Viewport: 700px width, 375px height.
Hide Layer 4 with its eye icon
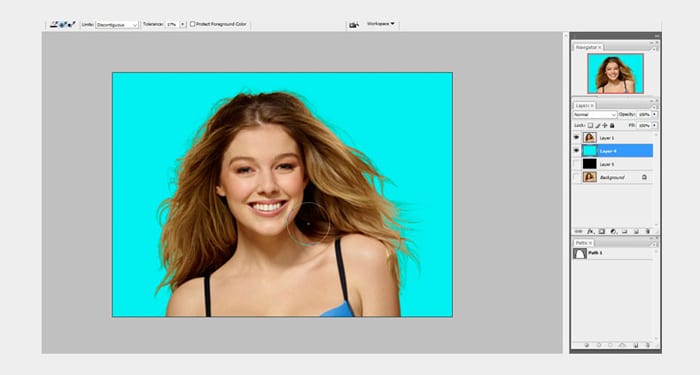coord(576,151)
